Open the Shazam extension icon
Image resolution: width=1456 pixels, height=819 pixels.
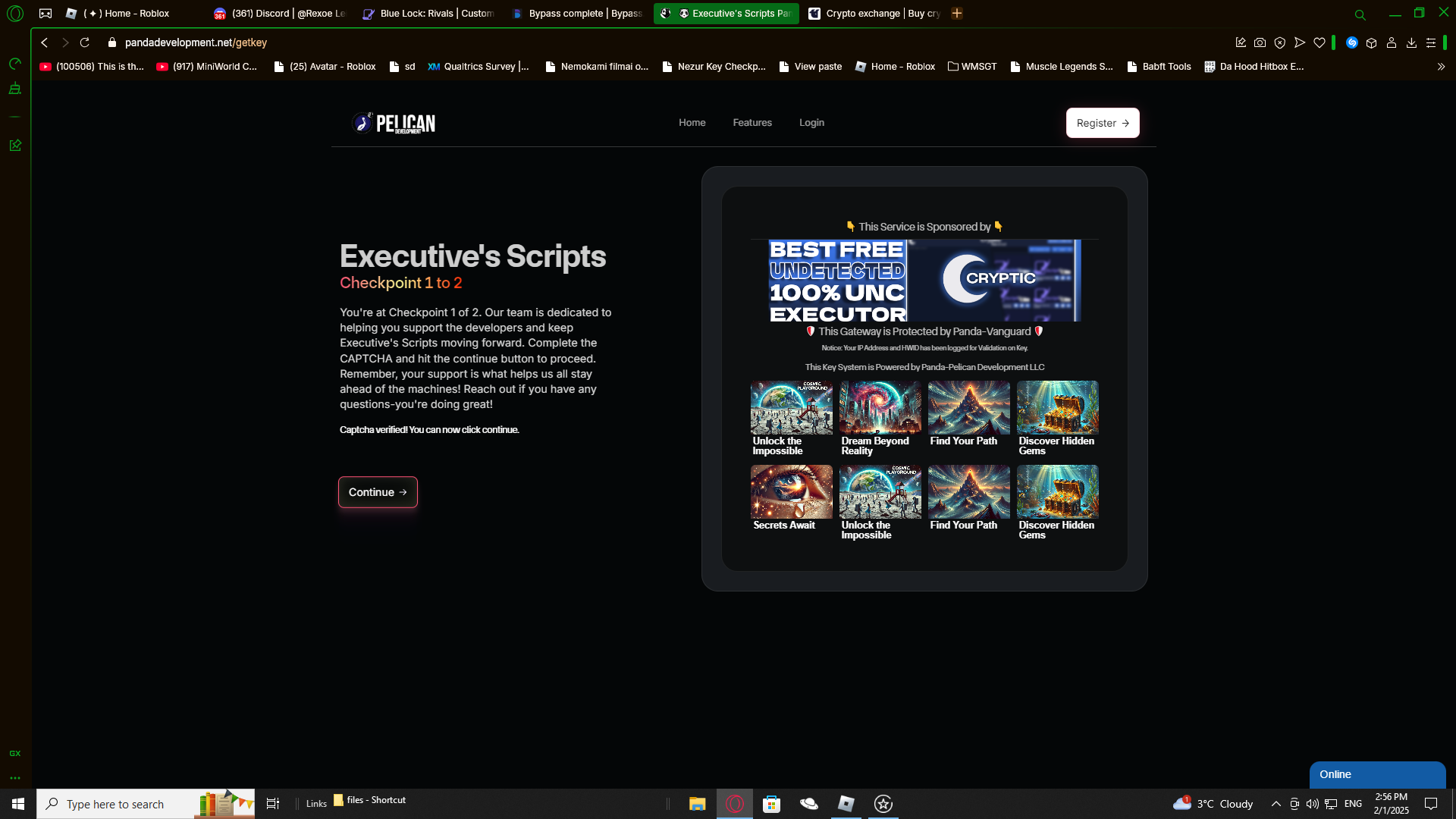point(1351,43)
